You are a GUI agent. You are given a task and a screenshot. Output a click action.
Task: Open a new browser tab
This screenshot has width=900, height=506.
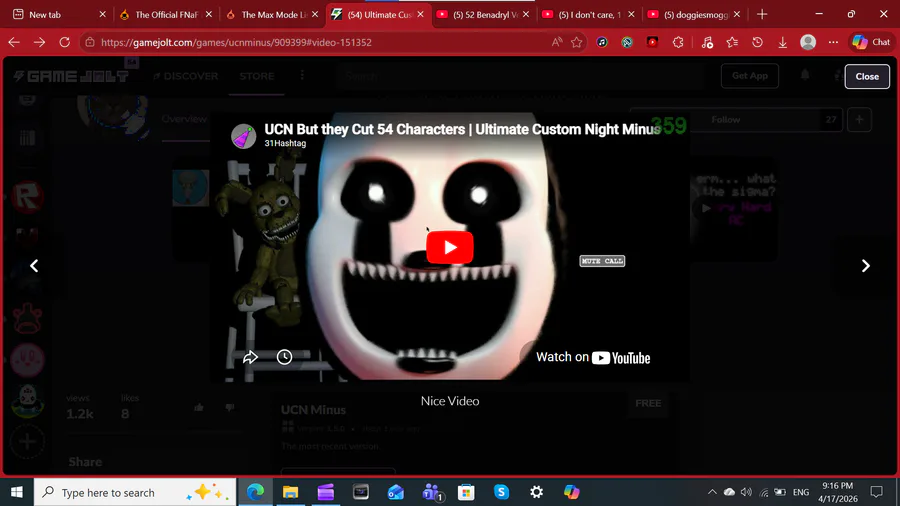coord(762,14)
